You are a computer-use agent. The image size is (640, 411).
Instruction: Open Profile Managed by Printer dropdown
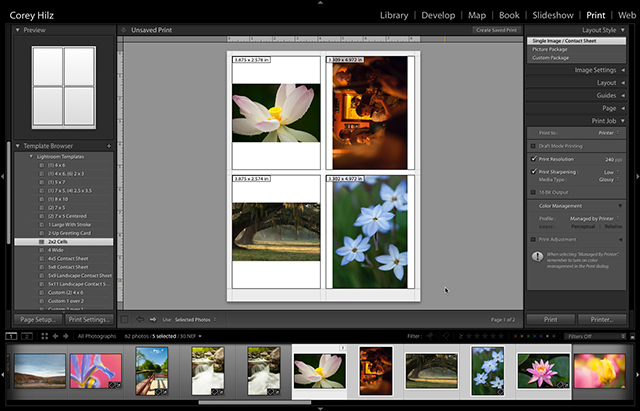[x=594, y=219]
